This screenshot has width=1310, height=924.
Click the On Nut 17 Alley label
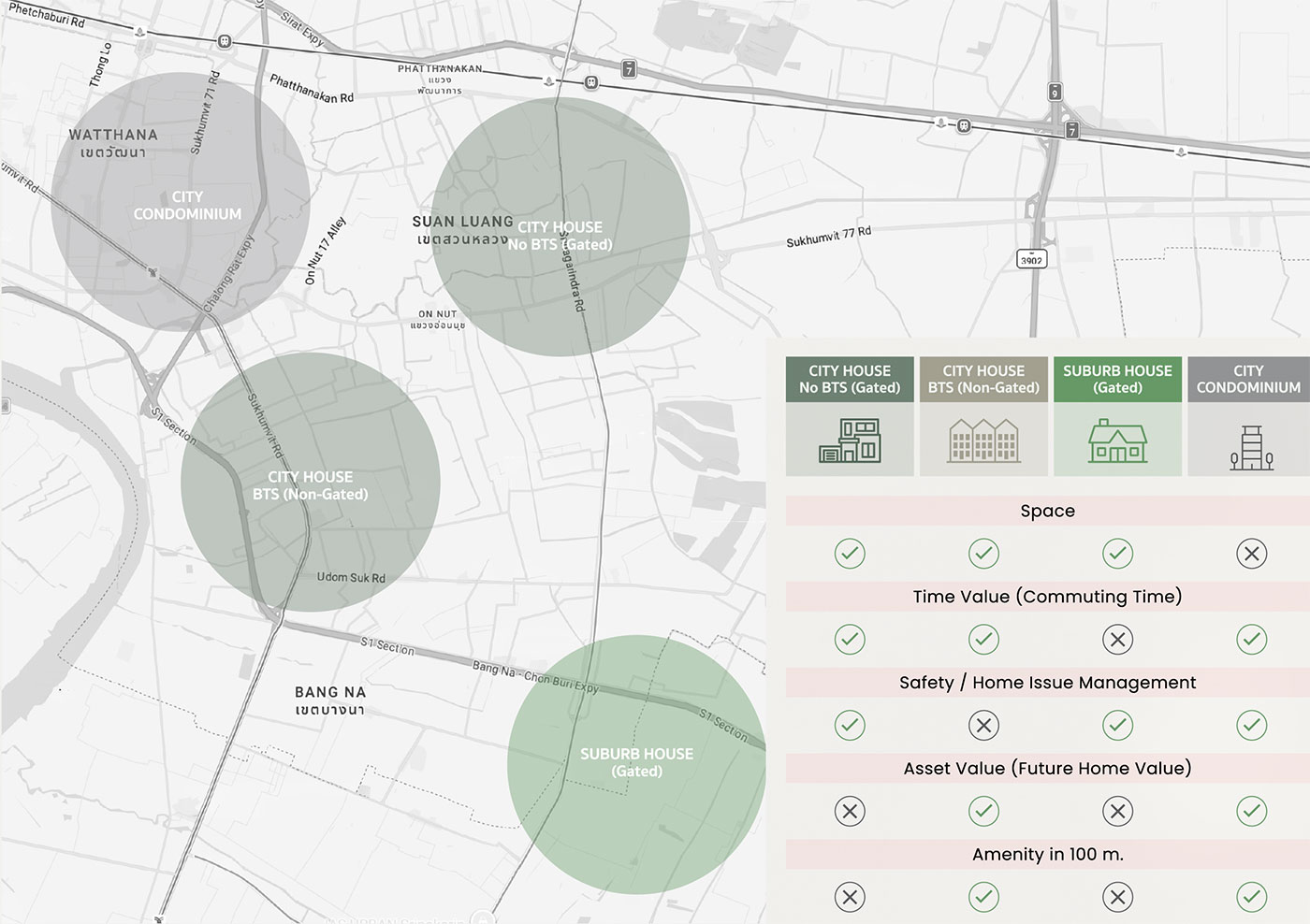click(326, 251)
